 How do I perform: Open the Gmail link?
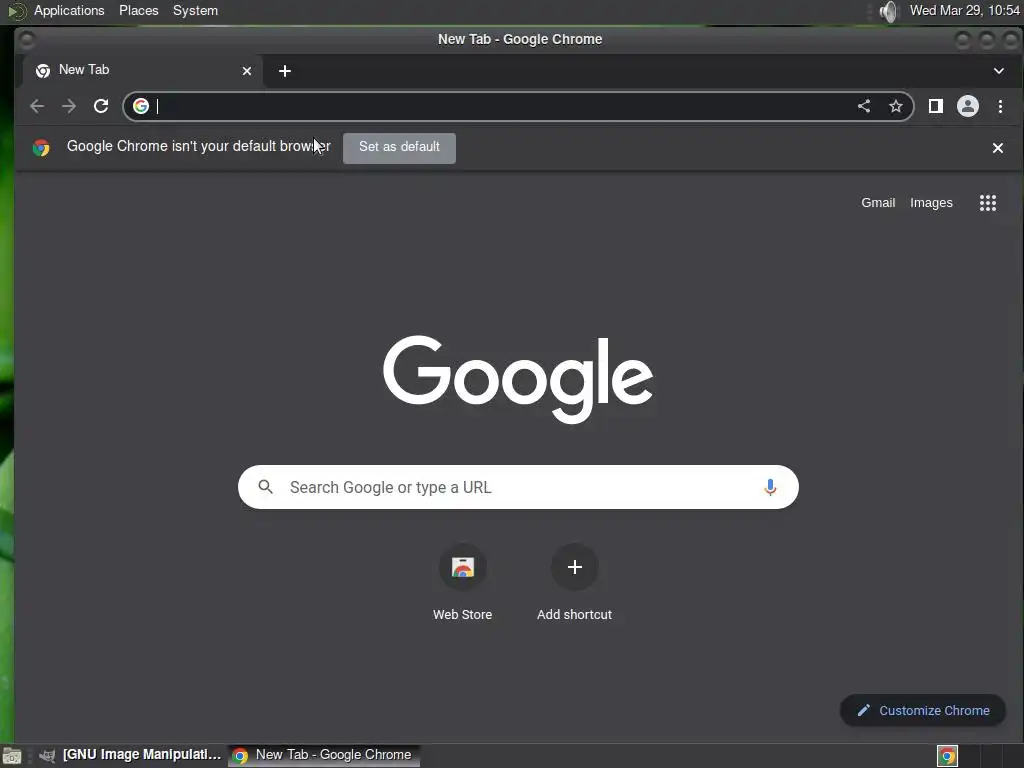[x=878, y=203]
